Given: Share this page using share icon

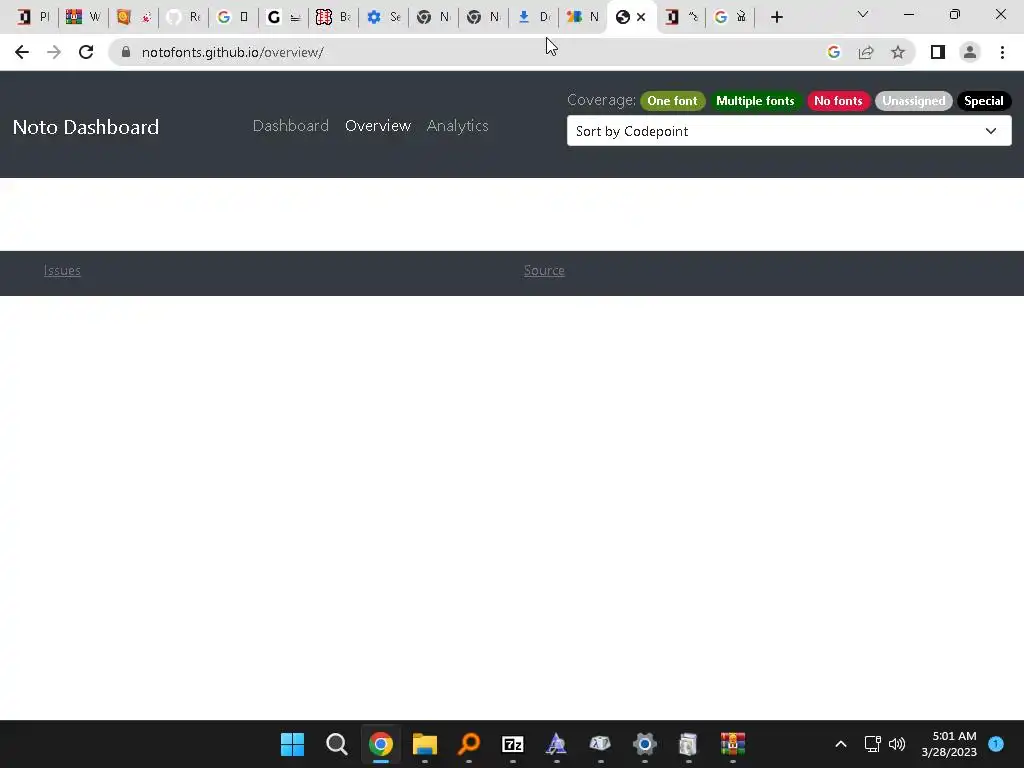Looking at the screenshot, I should (x=866, y=52).
